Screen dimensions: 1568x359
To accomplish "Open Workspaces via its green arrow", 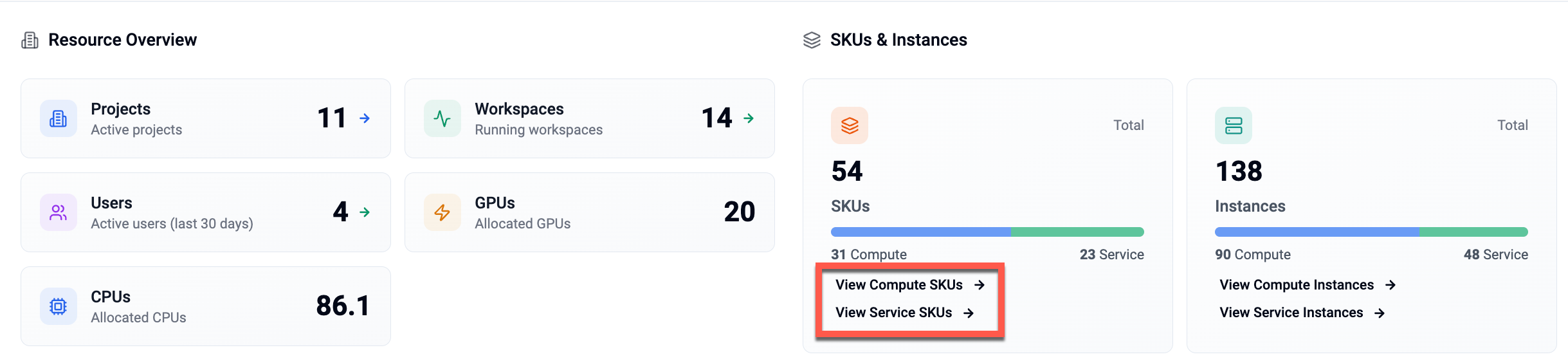I will pyautogui.click(x=749, y=118).
